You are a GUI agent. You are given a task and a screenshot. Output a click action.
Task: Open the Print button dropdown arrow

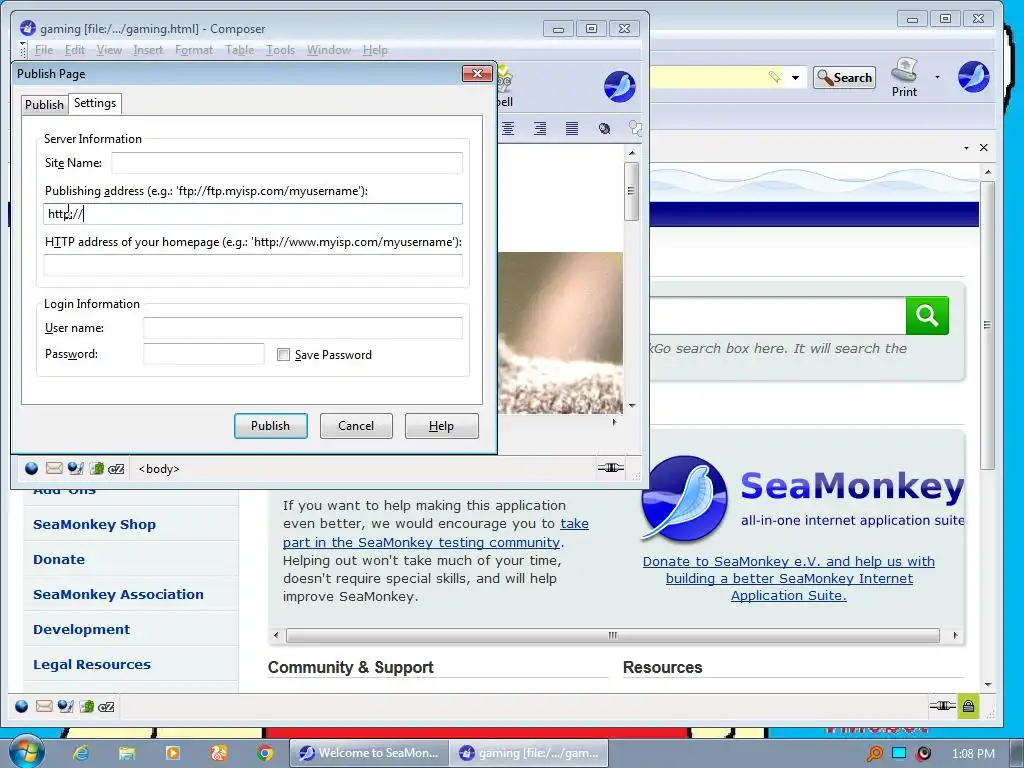(x=937, y=77)
